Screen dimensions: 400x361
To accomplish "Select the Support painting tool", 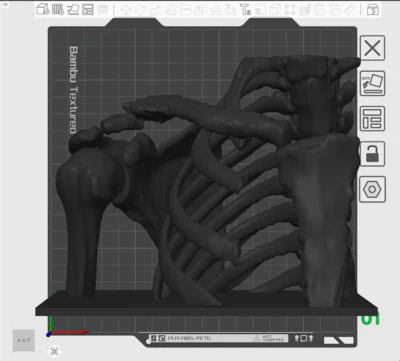I will [216, 10].
